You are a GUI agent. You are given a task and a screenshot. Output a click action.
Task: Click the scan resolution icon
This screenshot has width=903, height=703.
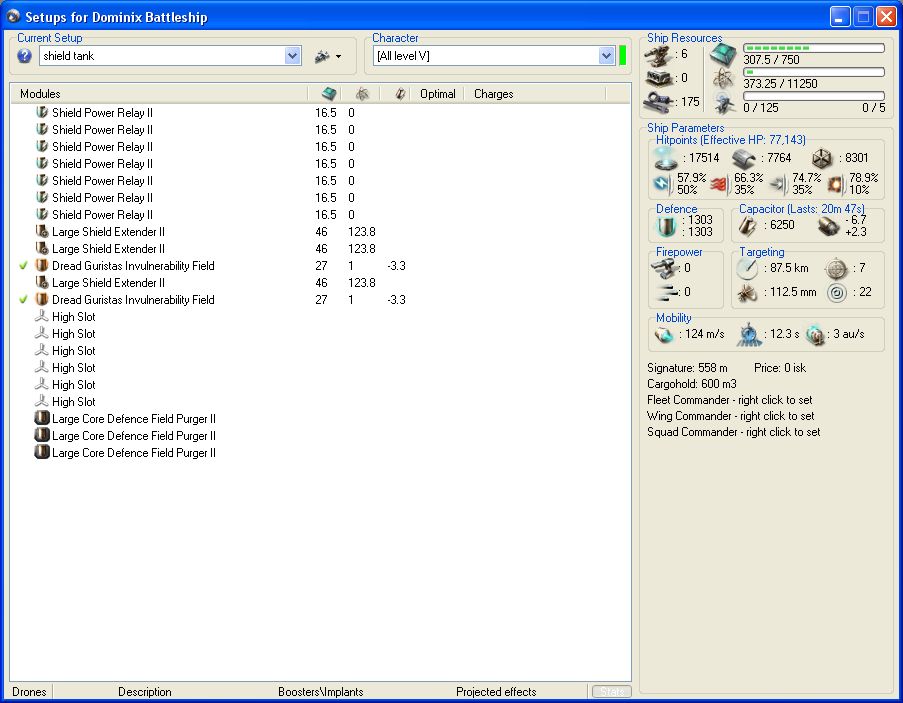point(748,293)
